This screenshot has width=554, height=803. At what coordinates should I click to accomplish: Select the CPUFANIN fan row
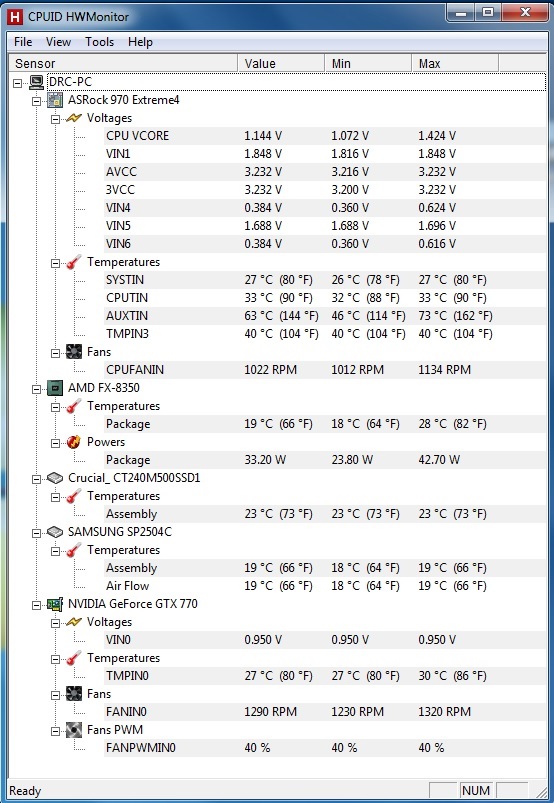click(x=325, y=370)
